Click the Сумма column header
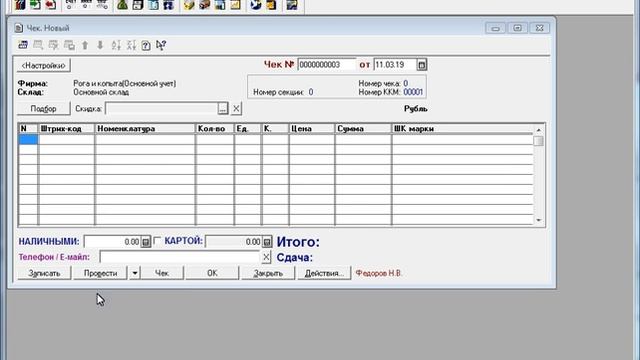 [363, 129]
